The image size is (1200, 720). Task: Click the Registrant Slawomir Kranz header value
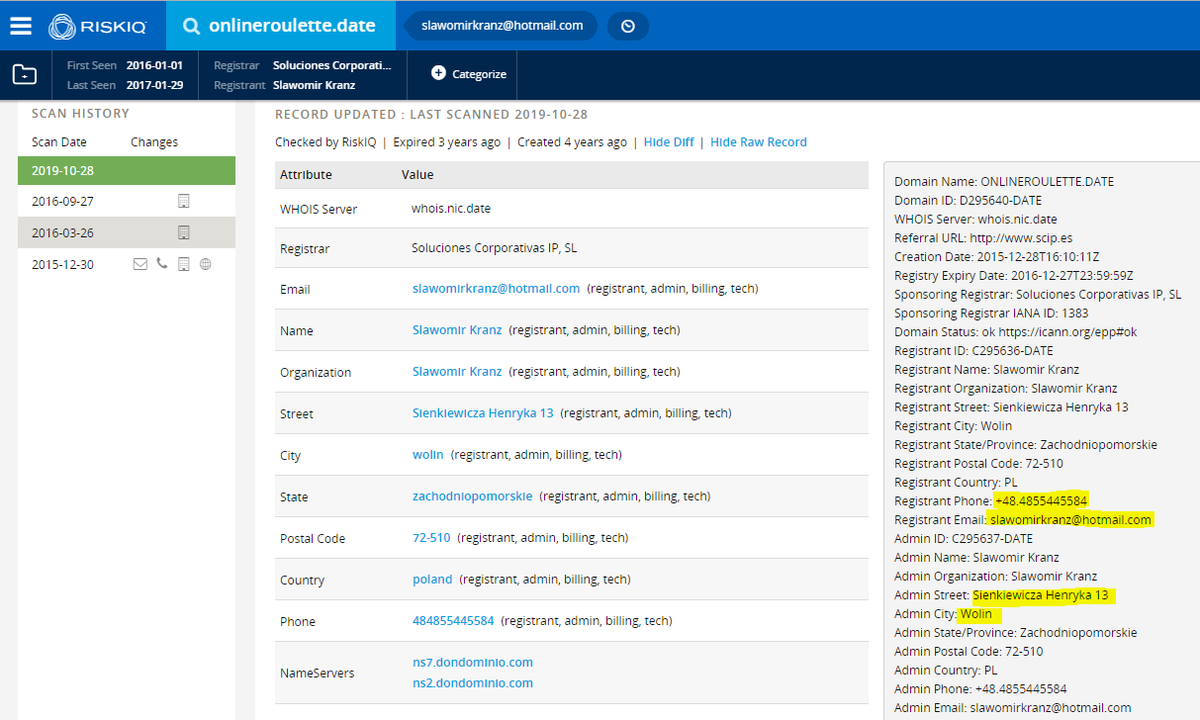click(314, 85)
